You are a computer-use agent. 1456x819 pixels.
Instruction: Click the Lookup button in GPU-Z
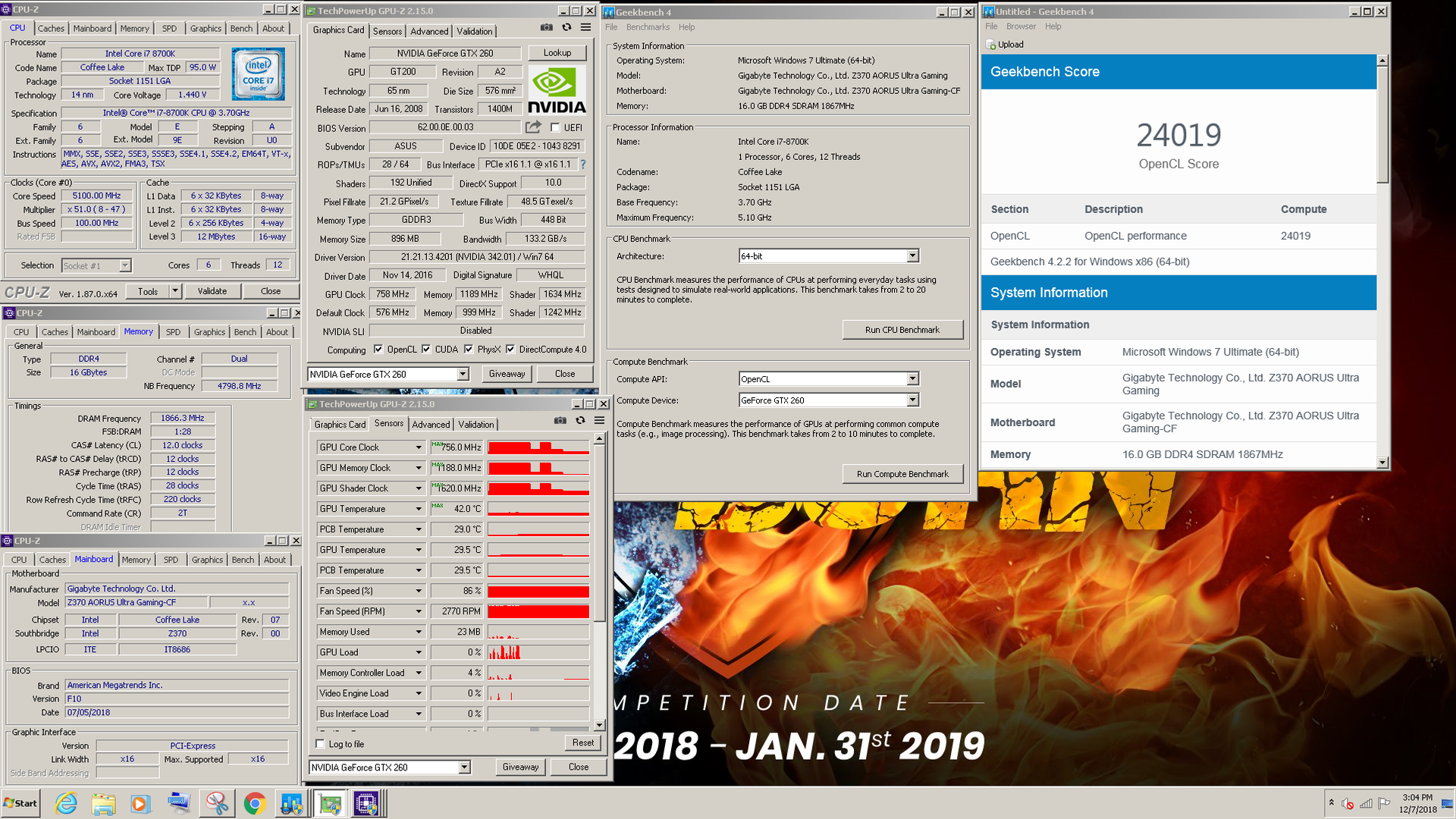click(557, 53)
